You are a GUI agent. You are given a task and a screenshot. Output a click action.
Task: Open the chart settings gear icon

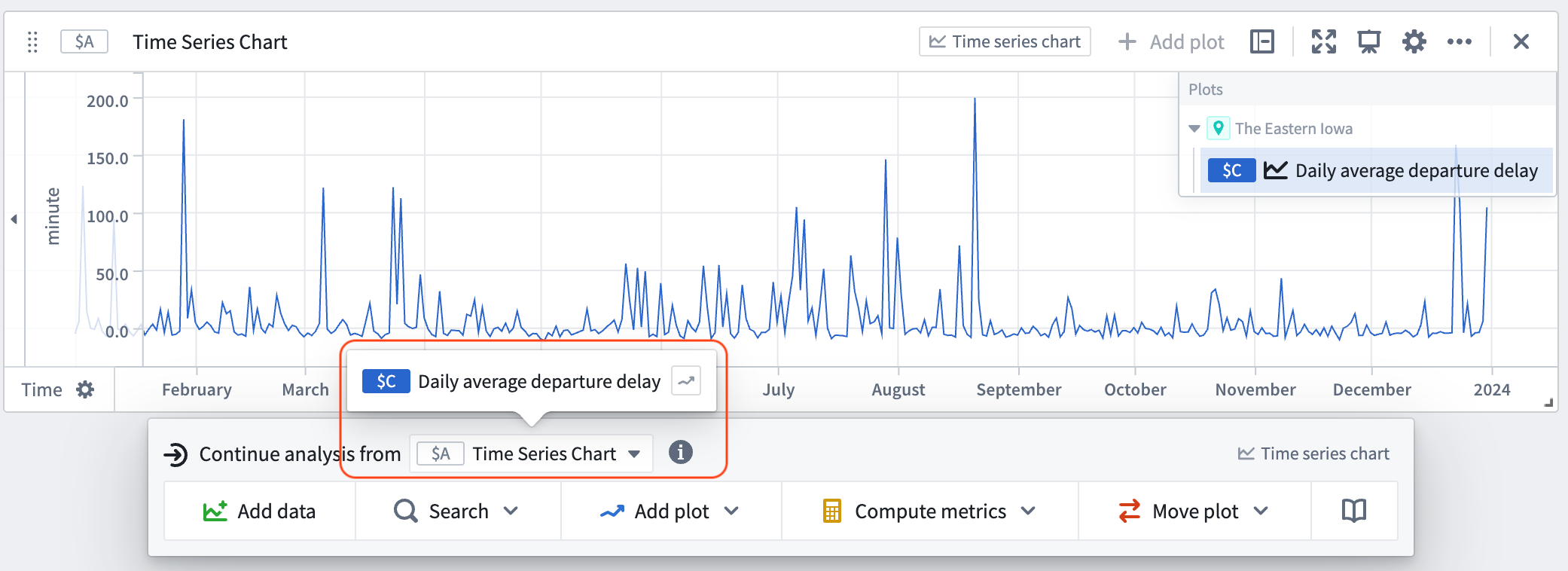pos(1414,41)
